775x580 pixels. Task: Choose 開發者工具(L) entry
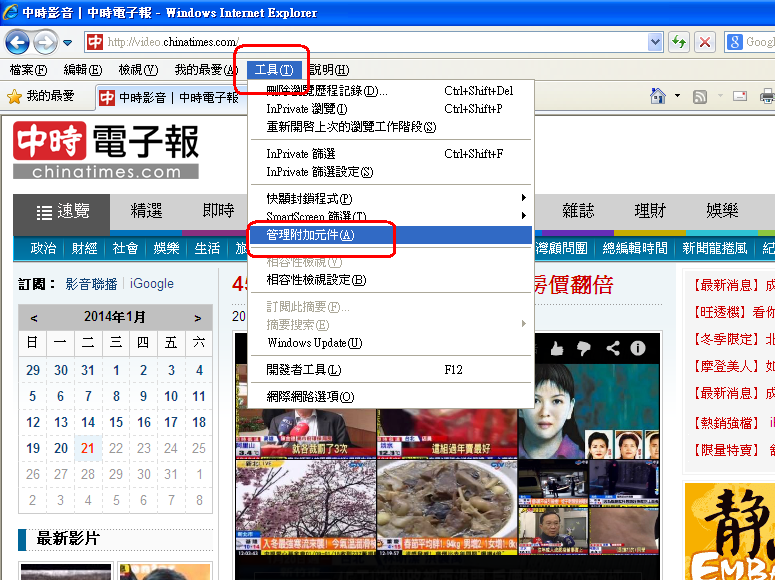click(390, 369)
